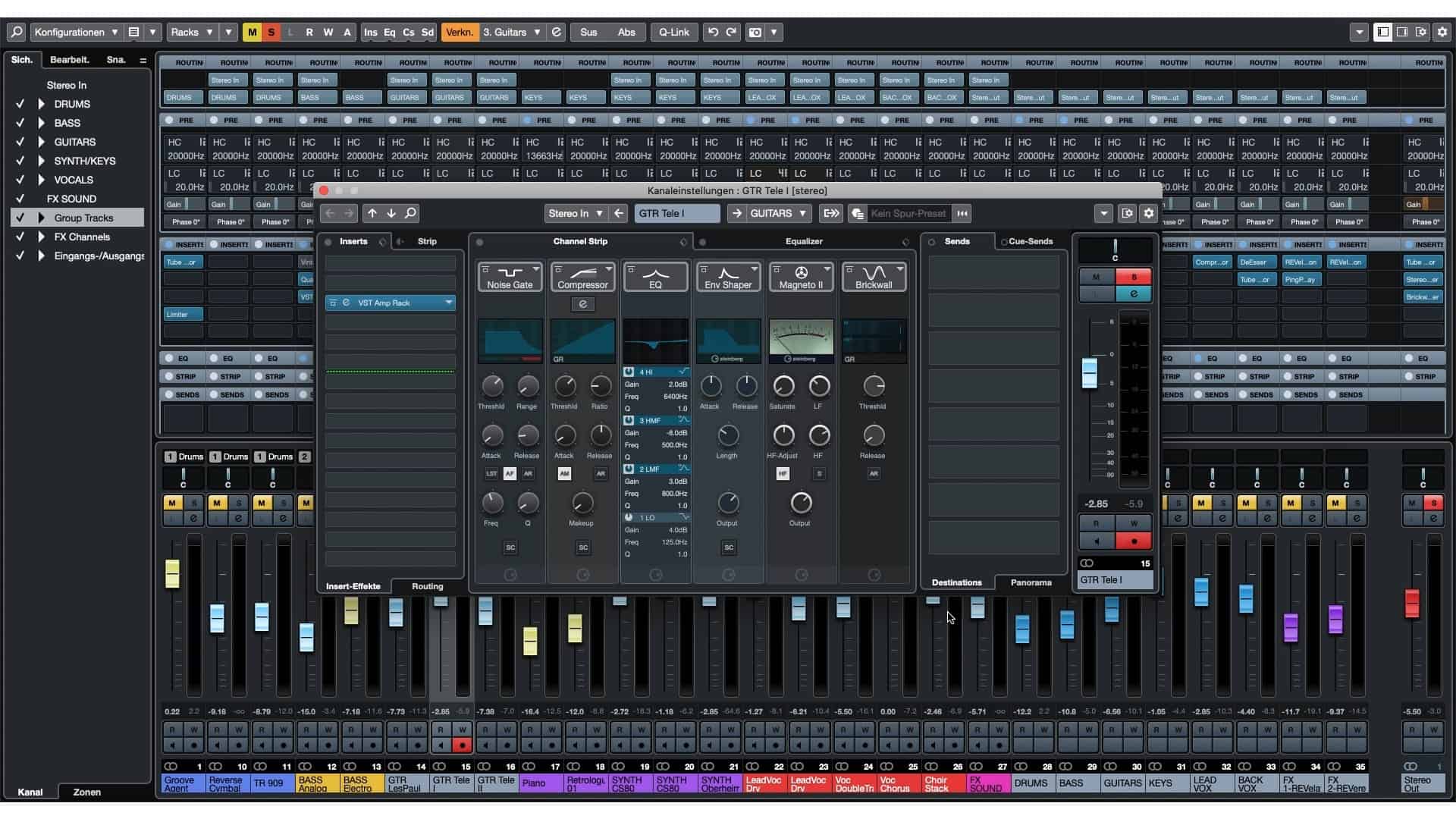The height and width of the screenshot is (819, 1456).
Task: Click the undo arrow in mixer toolbar
Action: point(712,32)
